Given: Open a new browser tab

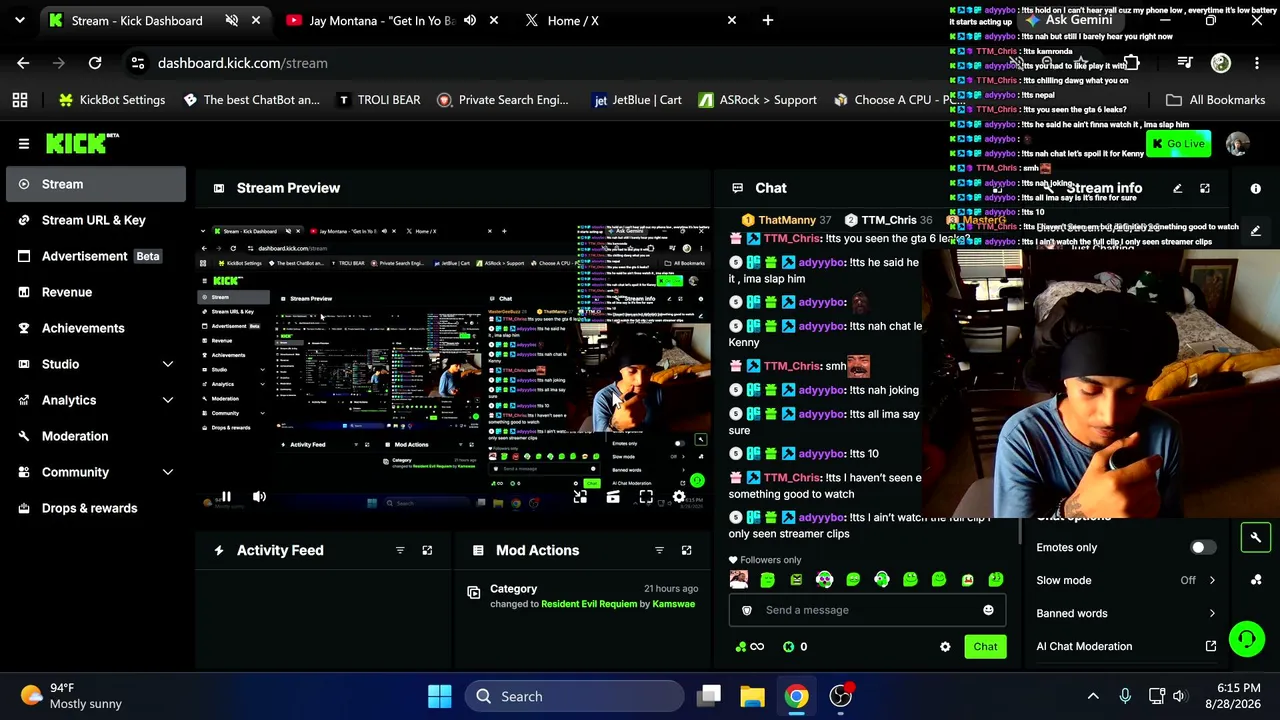Looking at the screenshot, I should (768, 20).
